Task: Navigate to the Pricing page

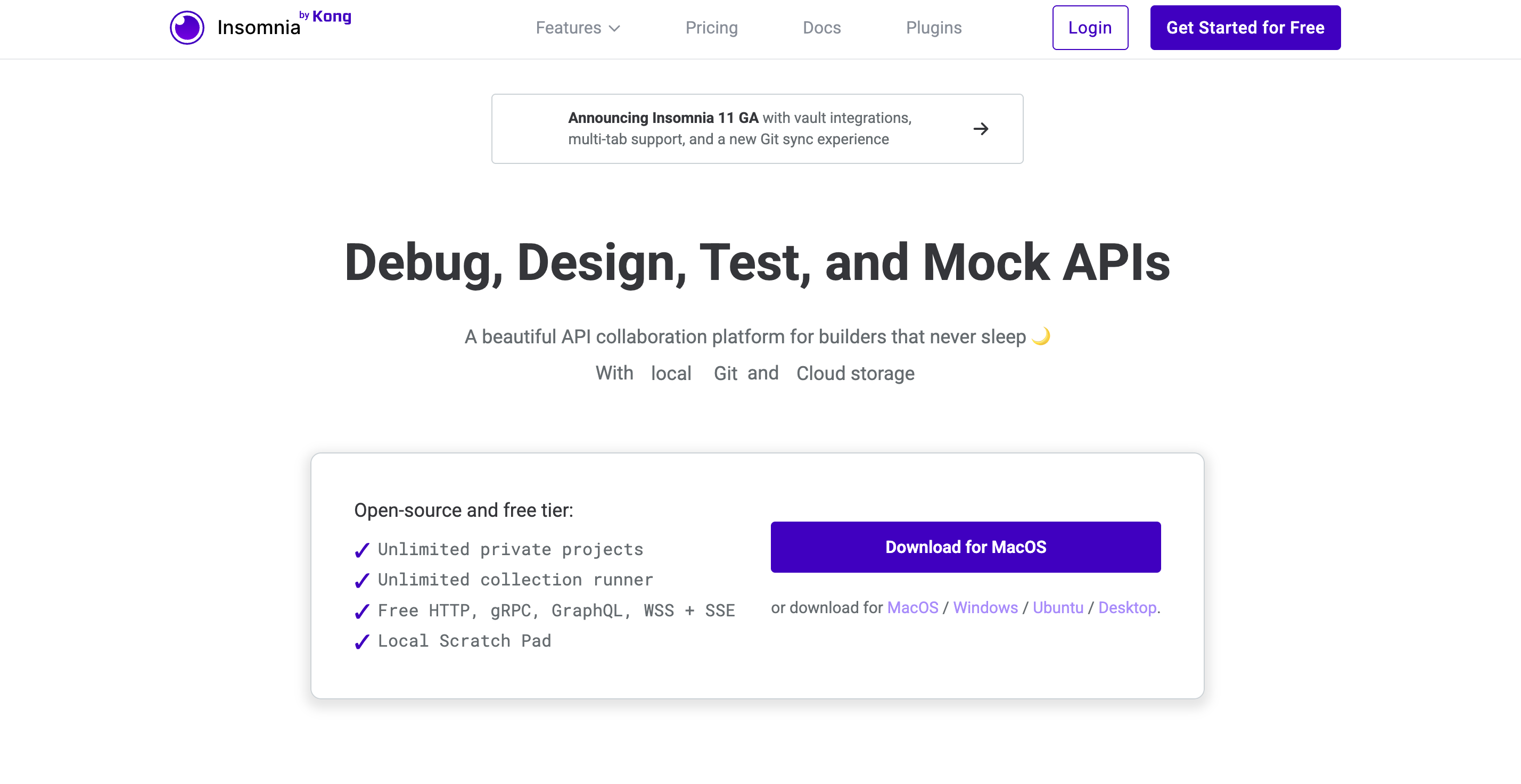Action: [x=711, y=28]
